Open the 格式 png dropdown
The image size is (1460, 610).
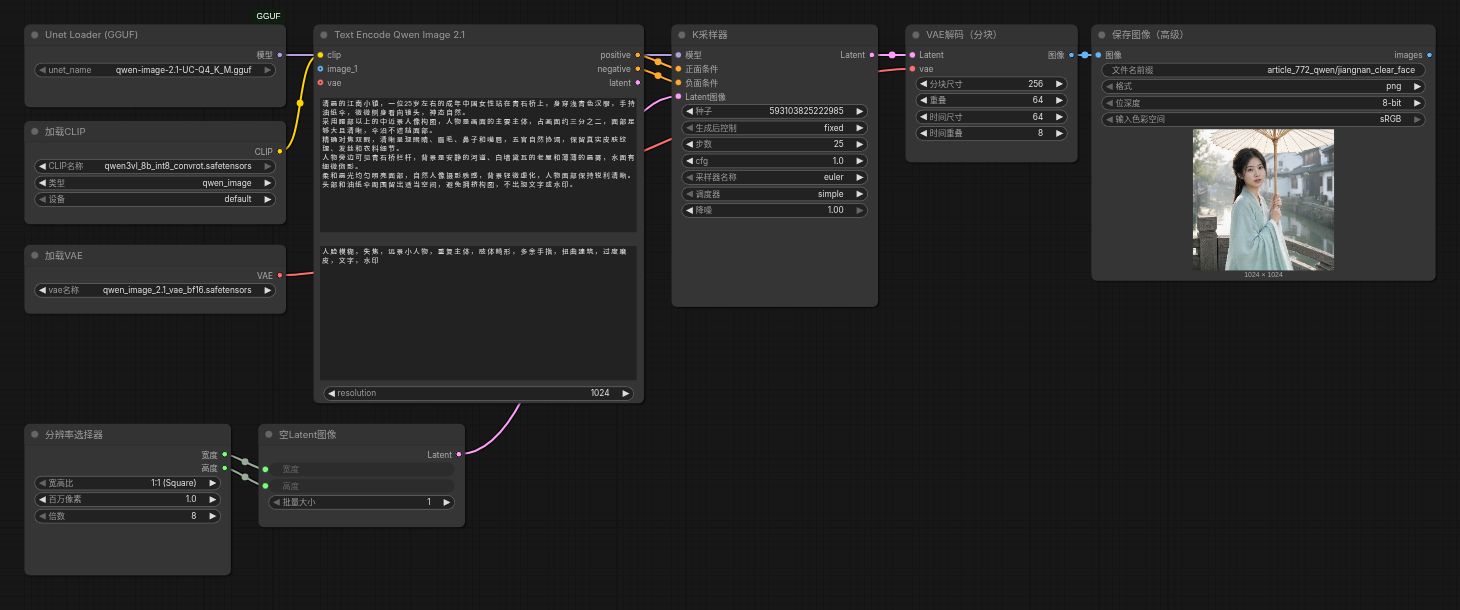point(1264,86)
